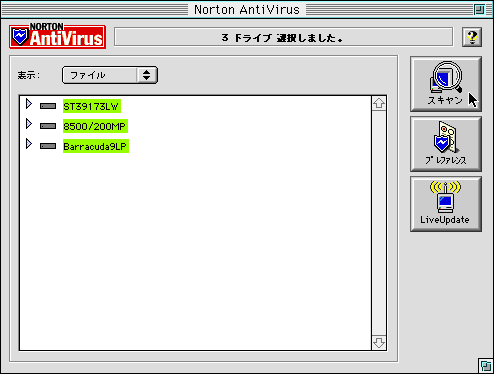
Task: Open the ファイル display dropdown
Action: click(110, 75)
